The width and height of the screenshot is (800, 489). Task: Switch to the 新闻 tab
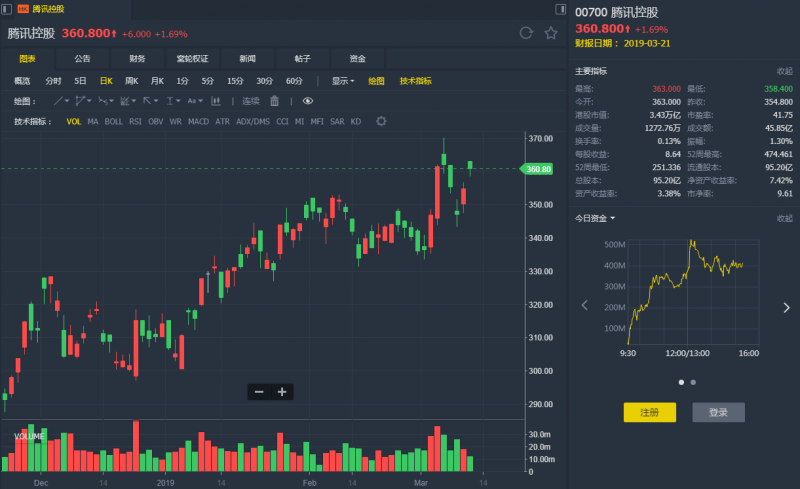pyautogui.click(x=247, y=59)
